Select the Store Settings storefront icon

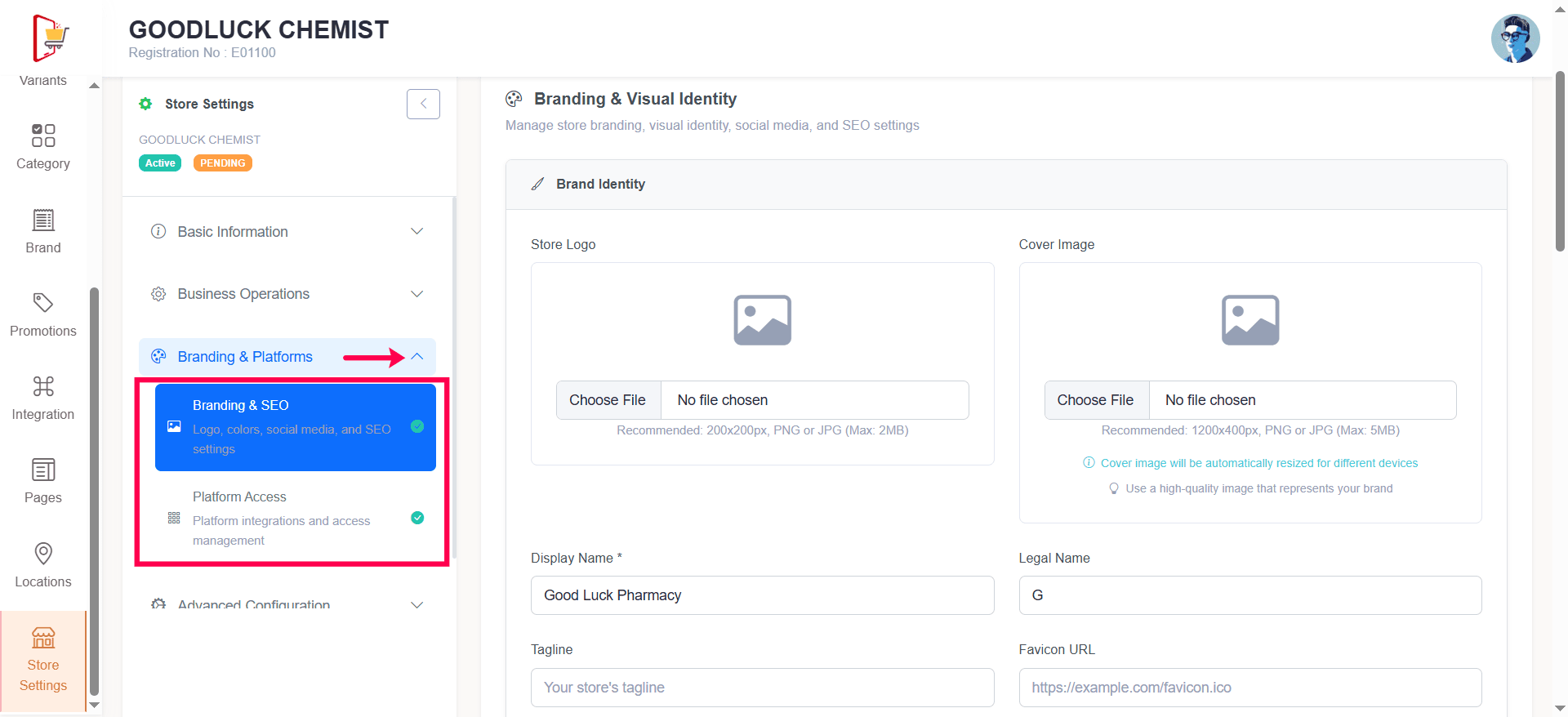(x=43, y=638)
